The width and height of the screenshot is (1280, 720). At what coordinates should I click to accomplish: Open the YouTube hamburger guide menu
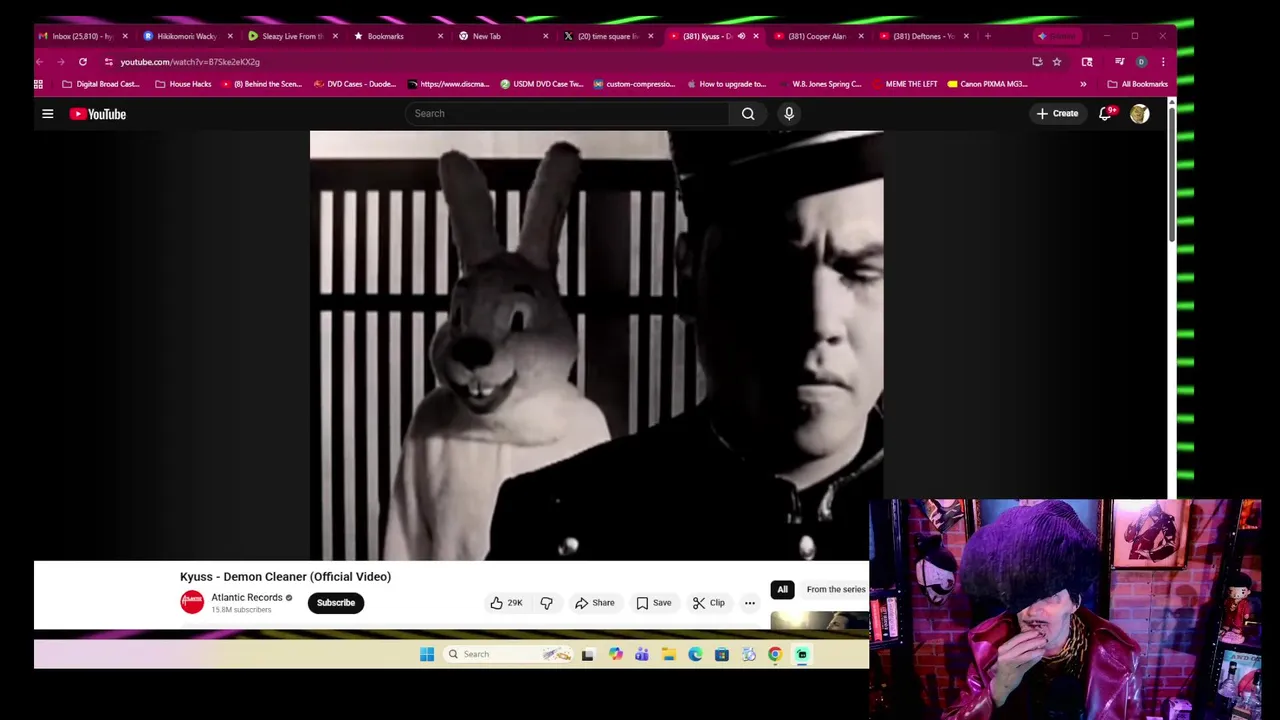pos(47,114)
